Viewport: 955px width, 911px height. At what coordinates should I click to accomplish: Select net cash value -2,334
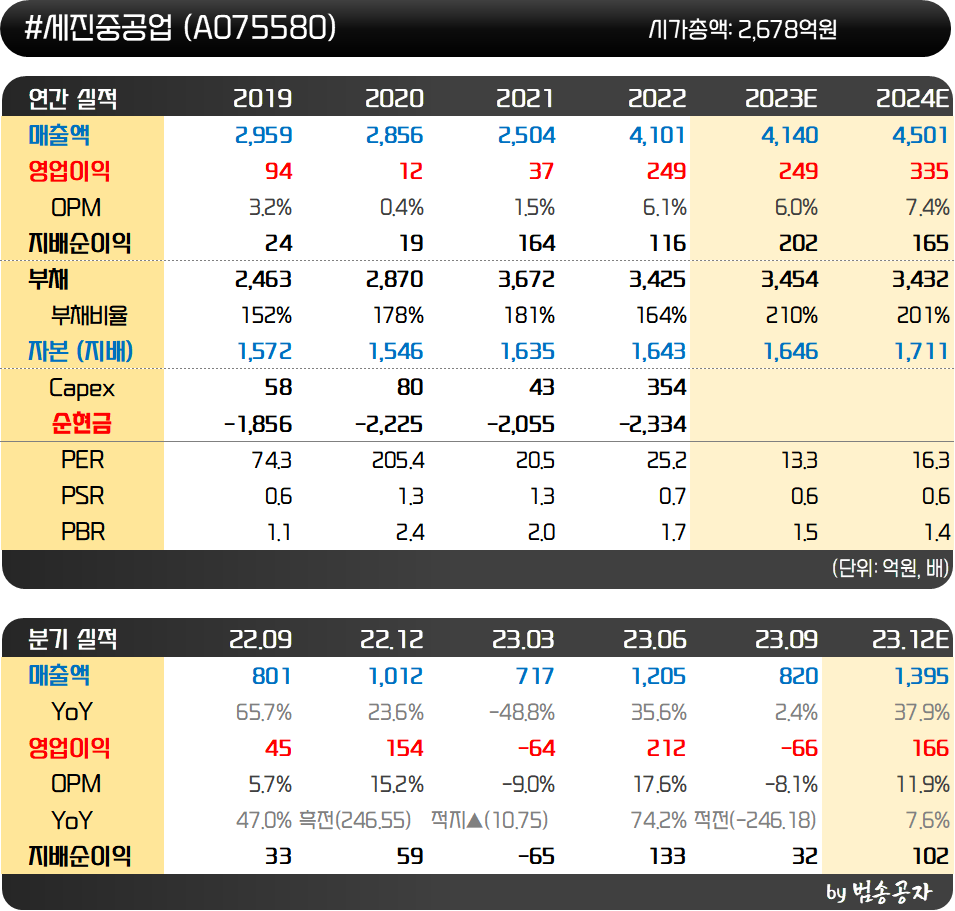pyautogui.click(x=653, y=424)
